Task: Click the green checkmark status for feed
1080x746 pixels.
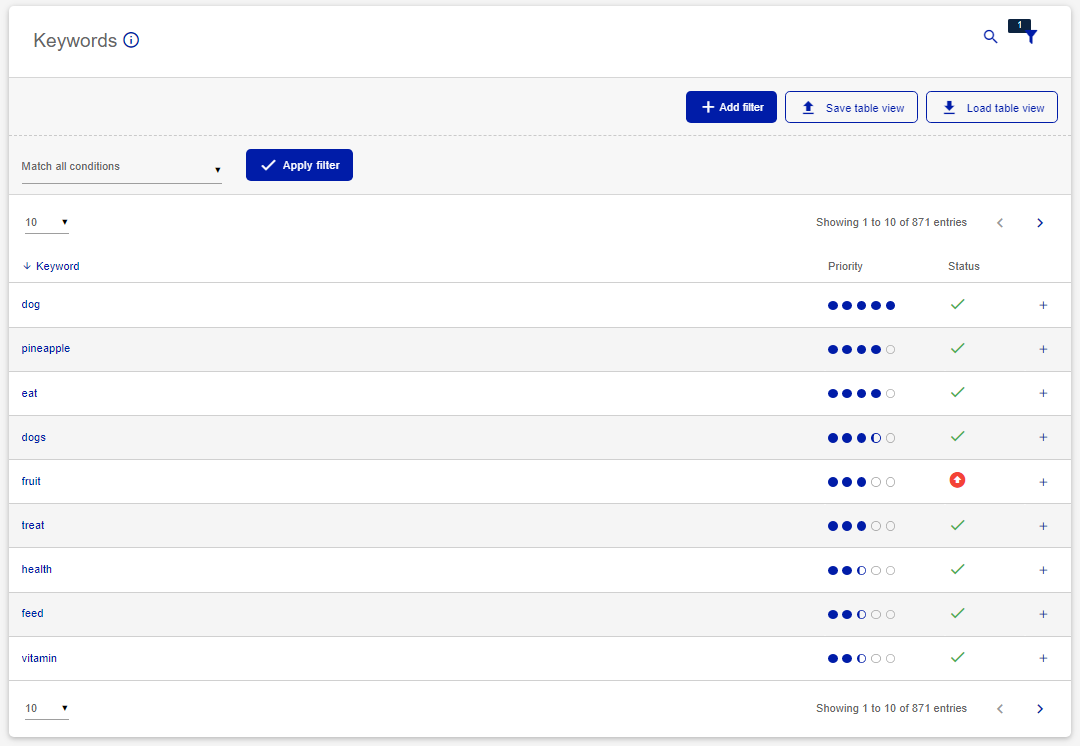Action: pyautogui.click(x=957, y=613)
